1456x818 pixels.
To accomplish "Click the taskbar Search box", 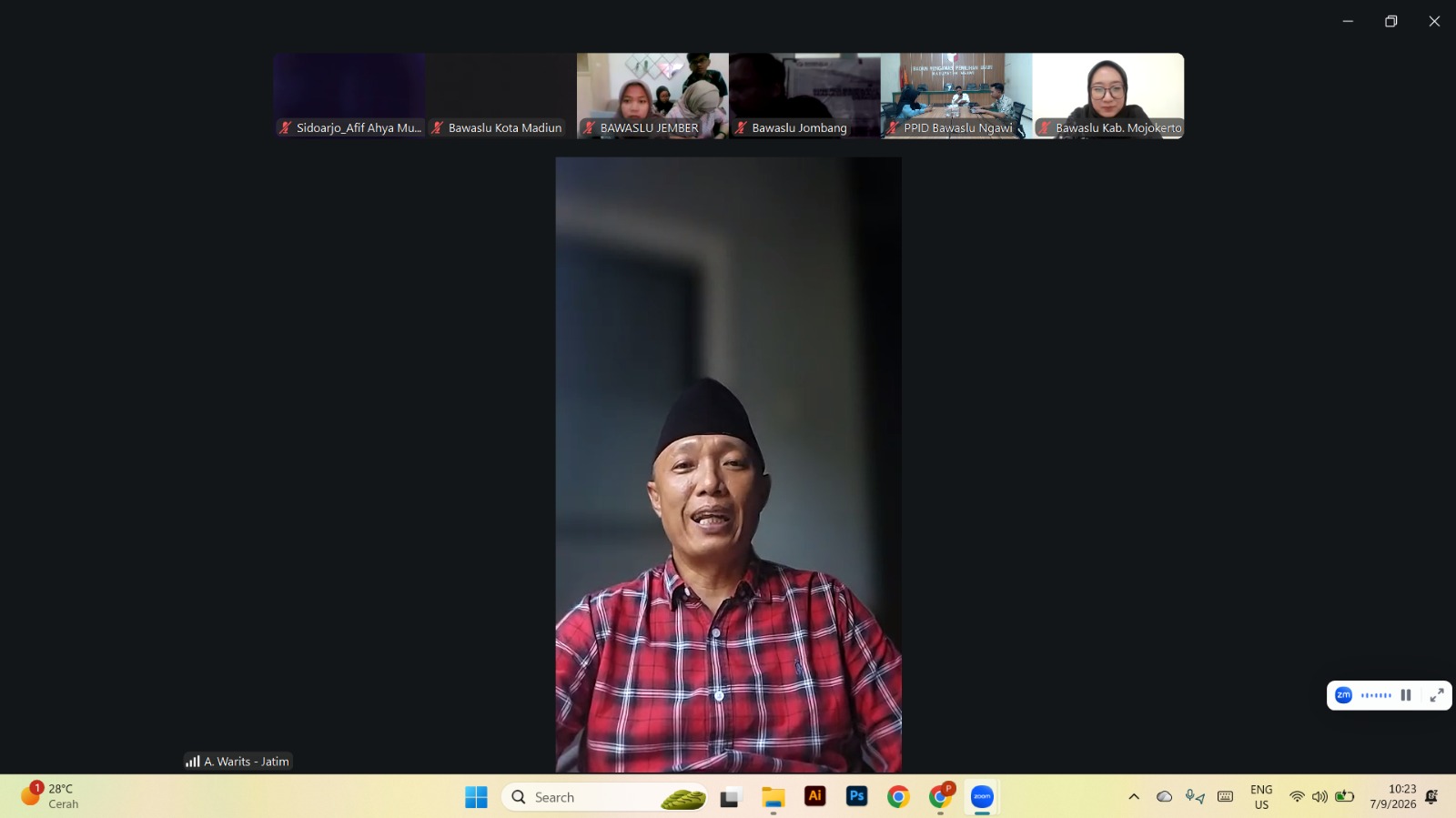I will tap(604, 797).
